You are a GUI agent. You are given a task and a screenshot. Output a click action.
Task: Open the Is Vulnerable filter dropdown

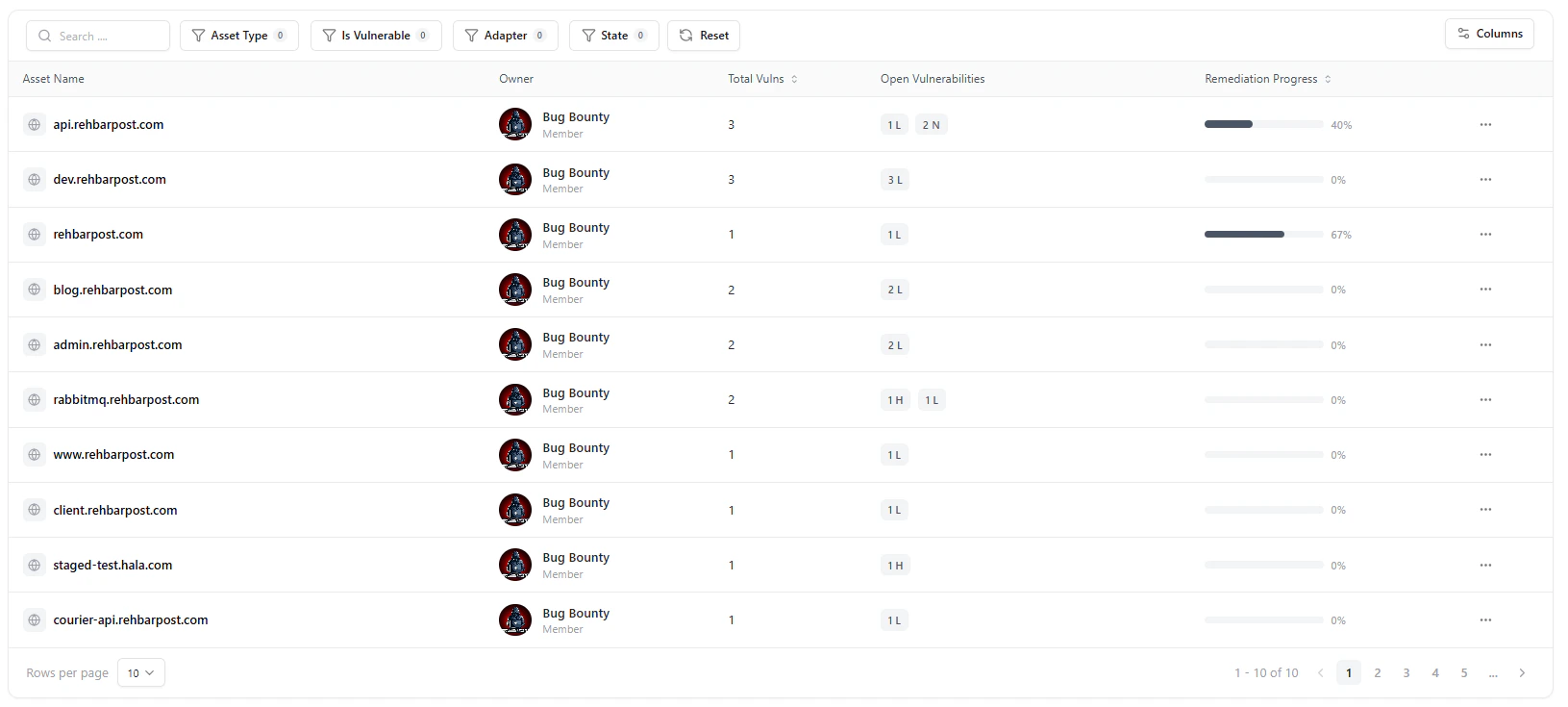[376, 35]
